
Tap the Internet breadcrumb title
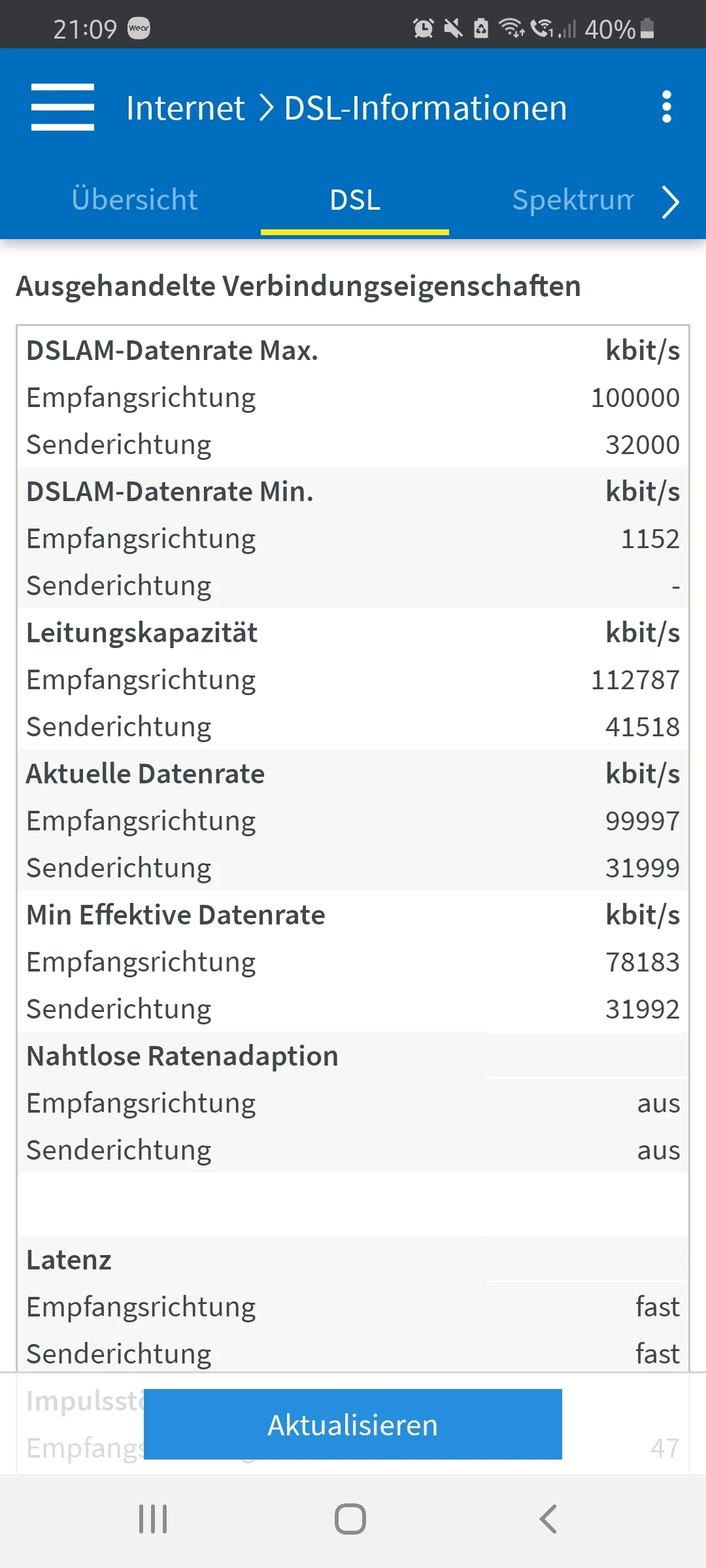tap(186, 108)
